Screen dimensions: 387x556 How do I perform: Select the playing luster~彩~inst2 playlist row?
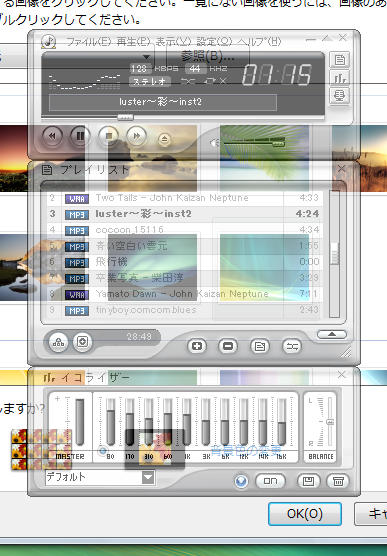(x=184, y=214)
